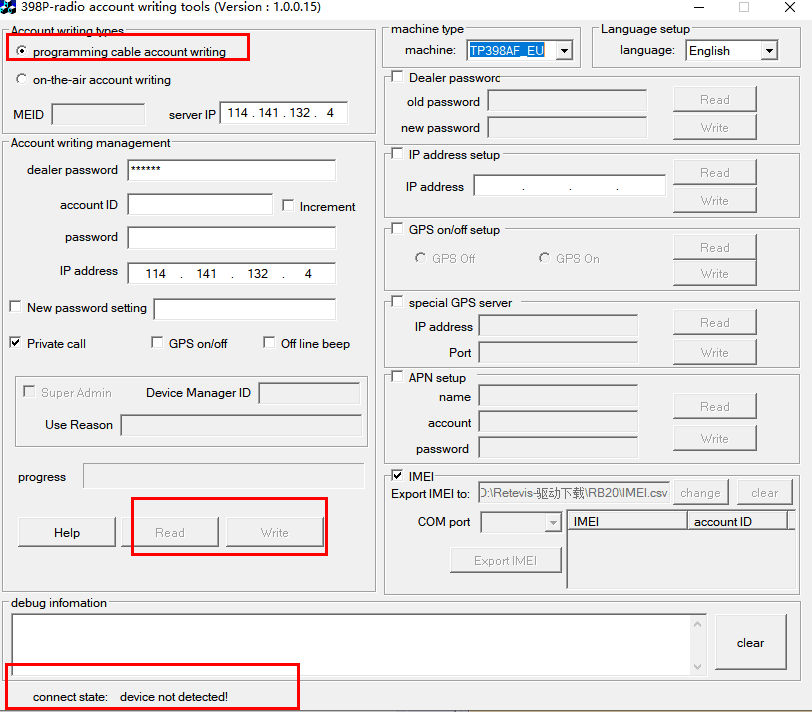This screenshot has height=712, width=812.
Task: Click the dealer password field
Action: [x=231, y=170]
